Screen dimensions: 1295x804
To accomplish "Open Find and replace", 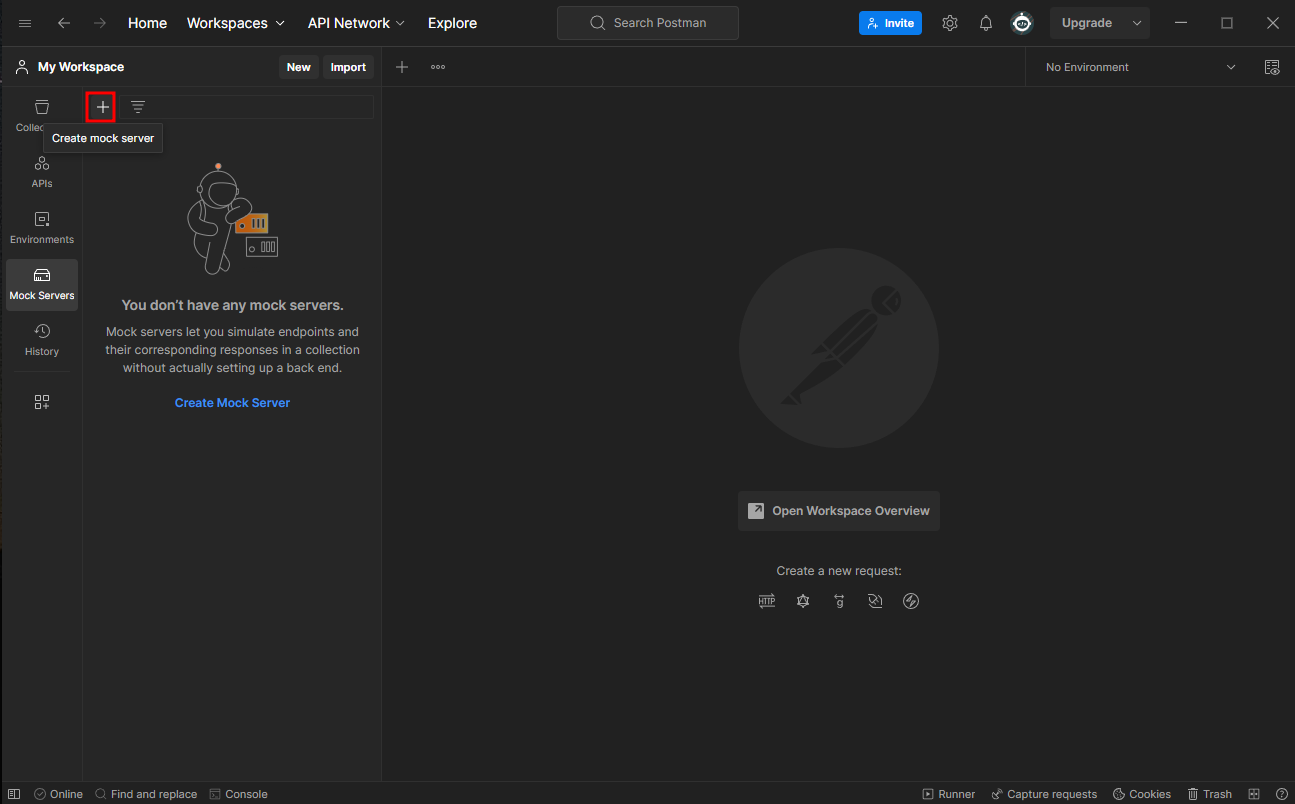I will [x=146, y=794].
